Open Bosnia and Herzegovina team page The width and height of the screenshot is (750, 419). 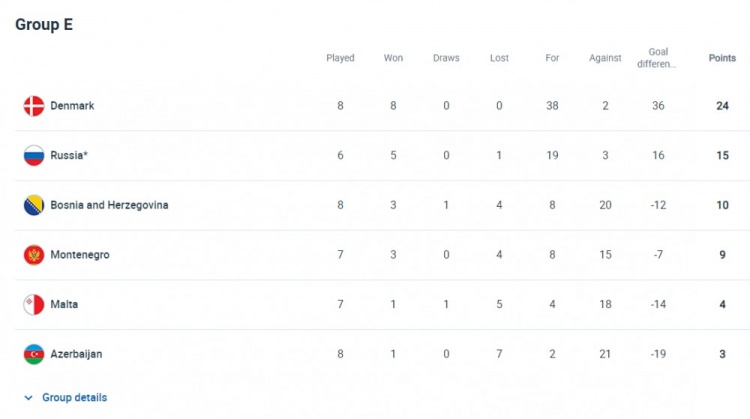click(x=109, y=205)
